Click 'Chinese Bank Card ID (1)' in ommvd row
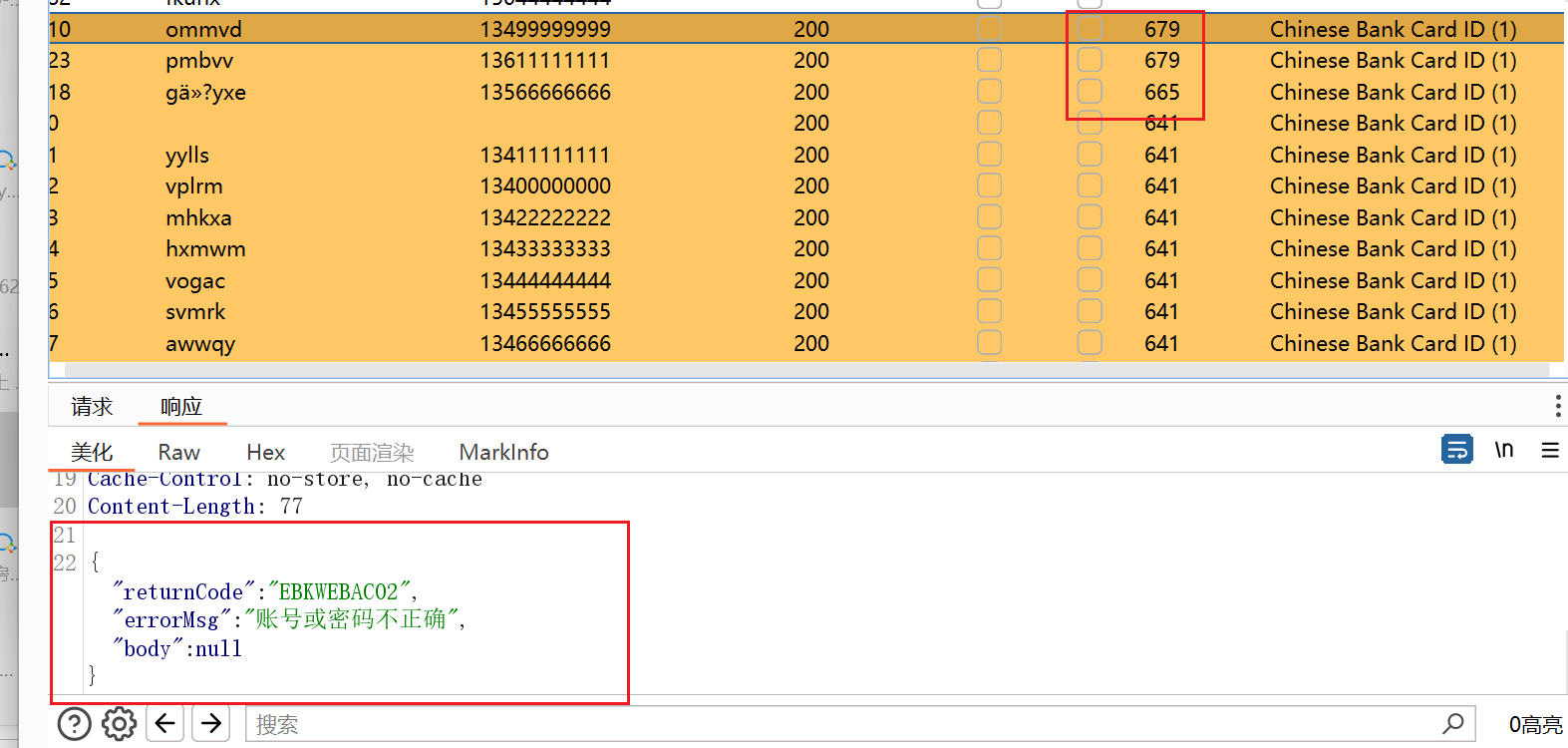1568x748 pixels. [1394, 30]
